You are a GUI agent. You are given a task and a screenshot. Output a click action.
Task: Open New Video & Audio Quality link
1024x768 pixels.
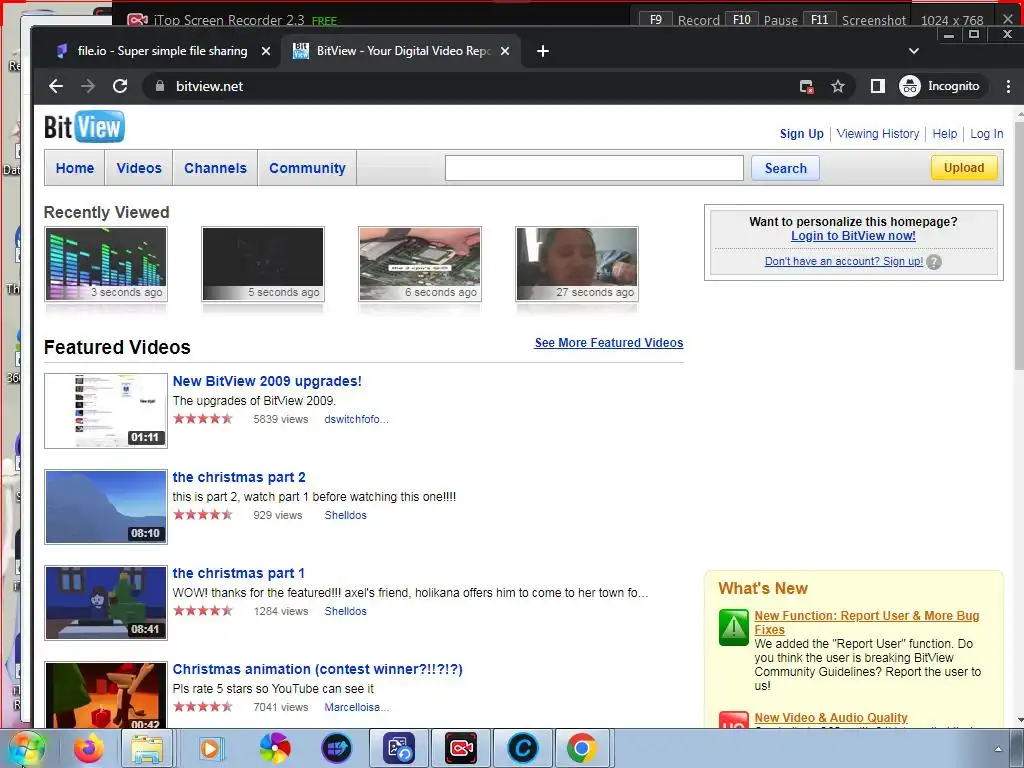point(831,718)
